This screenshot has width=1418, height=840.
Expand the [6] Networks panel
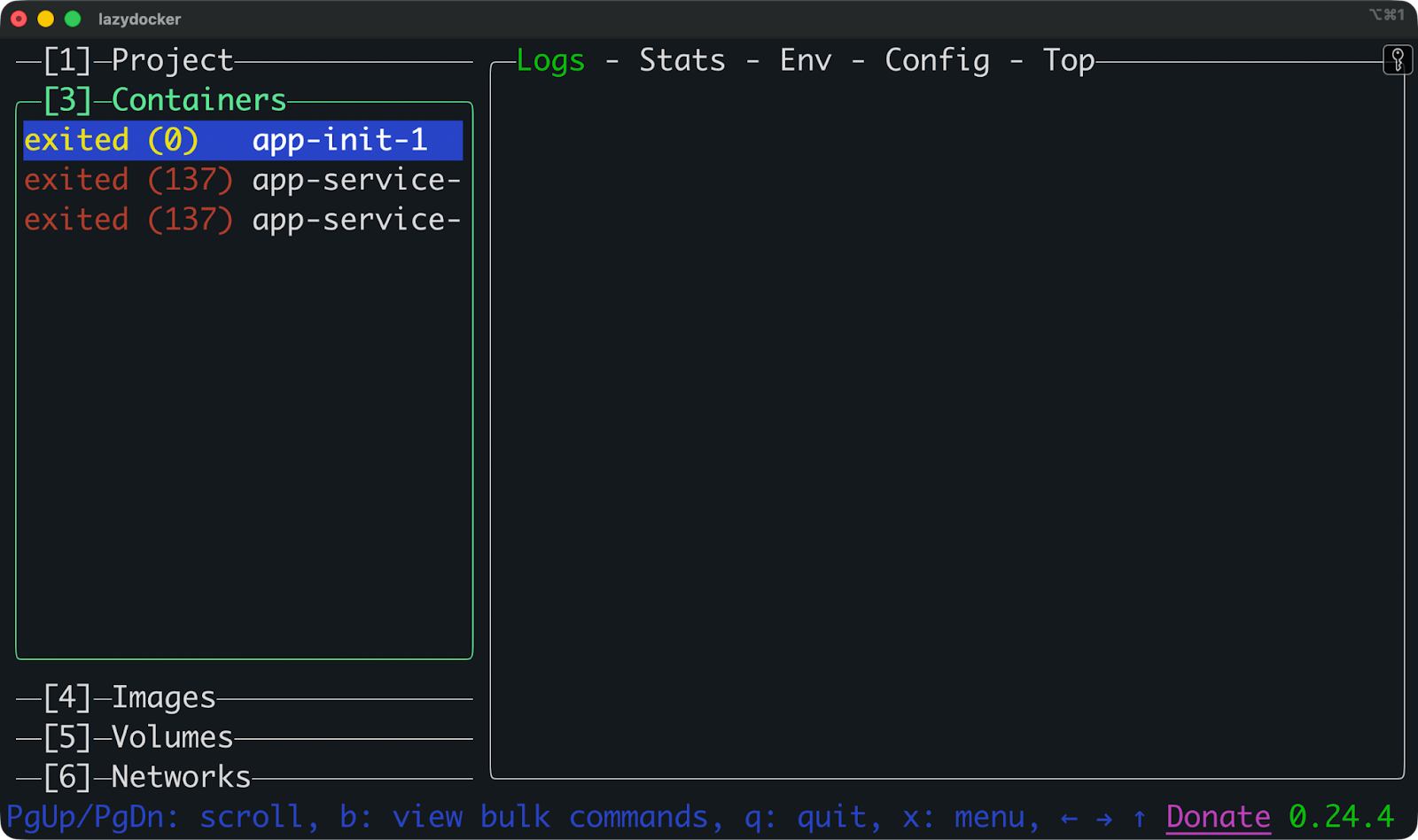click(x=146, y=776)
